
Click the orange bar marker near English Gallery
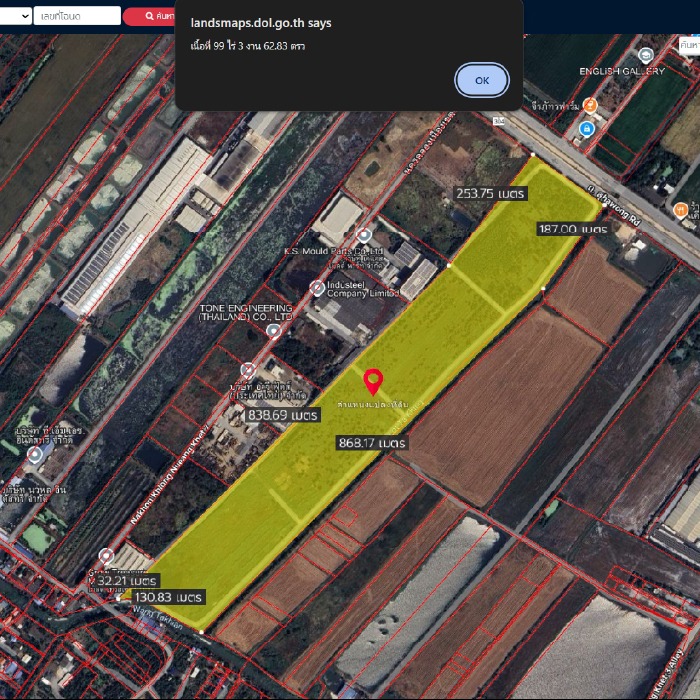coord(591,104)
